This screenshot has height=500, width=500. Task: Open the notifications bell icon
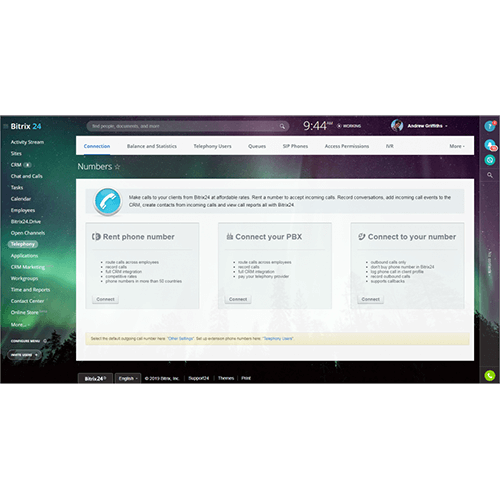(x=489, y=145)
